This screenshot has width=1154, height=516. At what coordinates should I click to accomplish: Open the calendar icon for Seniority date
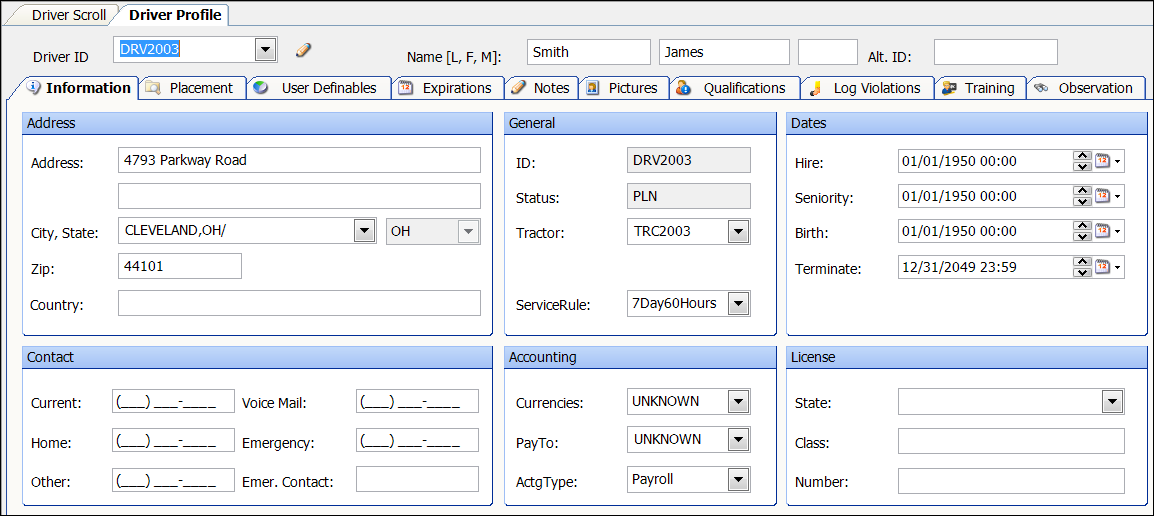[1103, 196]
